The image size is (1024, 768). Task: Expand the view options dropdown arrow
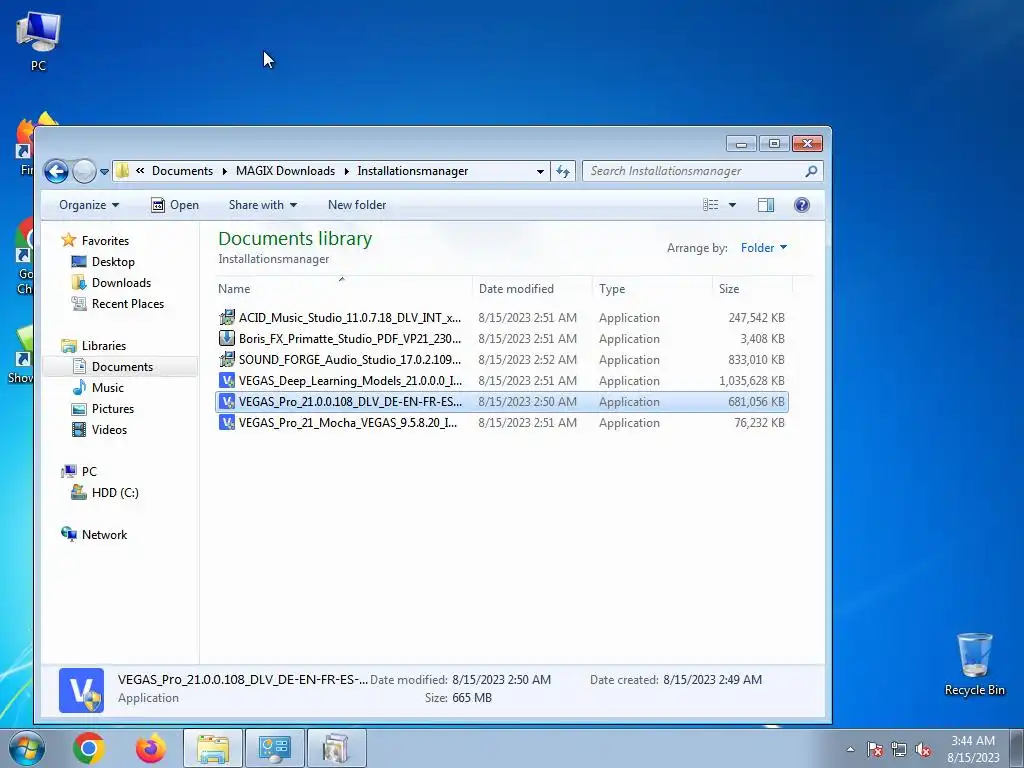pos(732,205)
